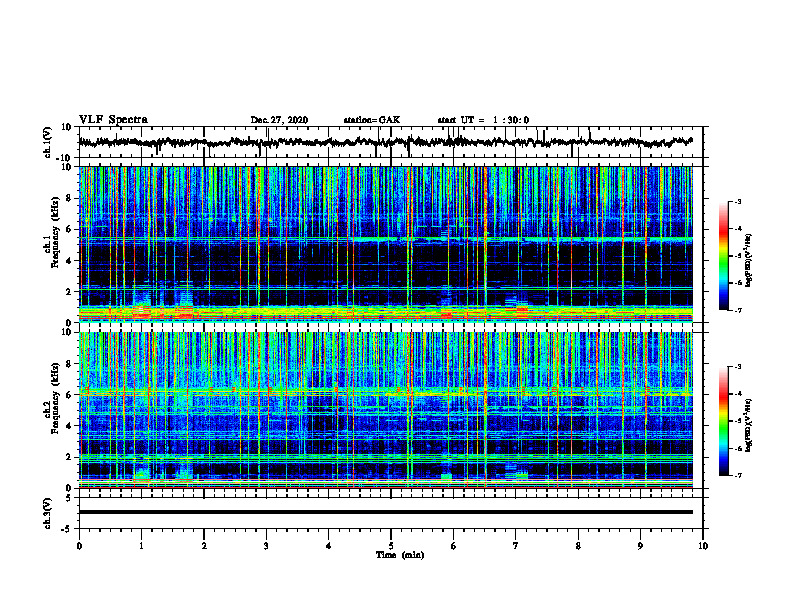
Task: Click the ch.1(V) waveform axis label
Action: [48, 142]
